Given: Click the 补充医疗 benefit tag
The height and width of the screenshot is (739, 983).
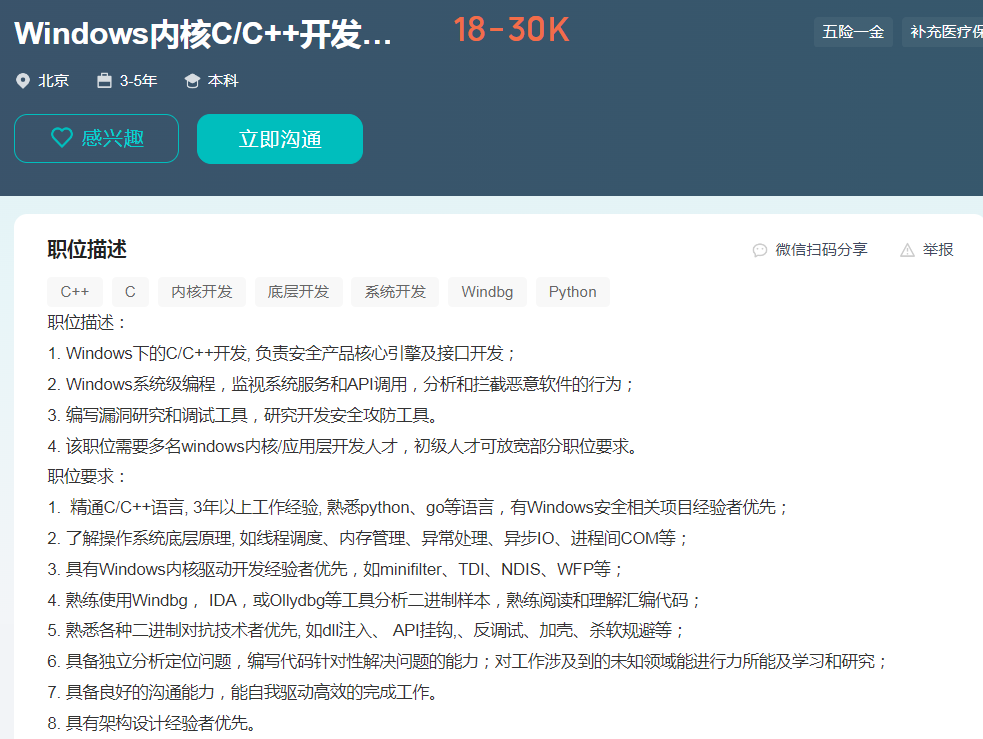Looking at the screenshot, I should click(942, 32).
